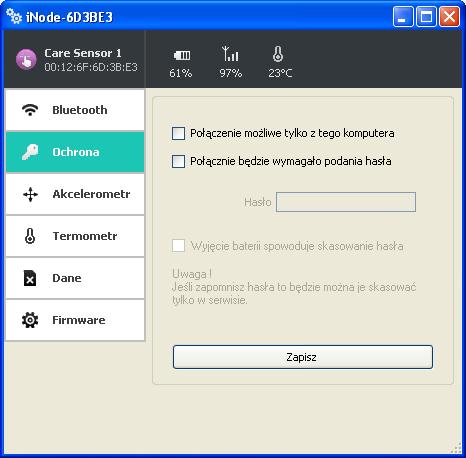The image size is (466, 458).
Task: Click the key icon beside Ochrona
Action: pos(30,152)
